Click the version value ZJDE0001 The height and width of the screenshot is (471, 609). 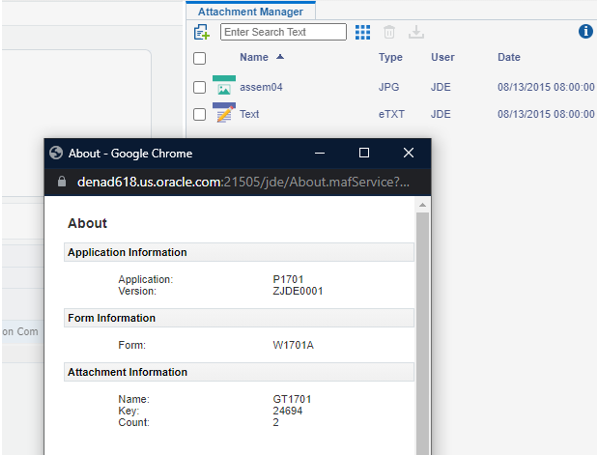(298, 291)
